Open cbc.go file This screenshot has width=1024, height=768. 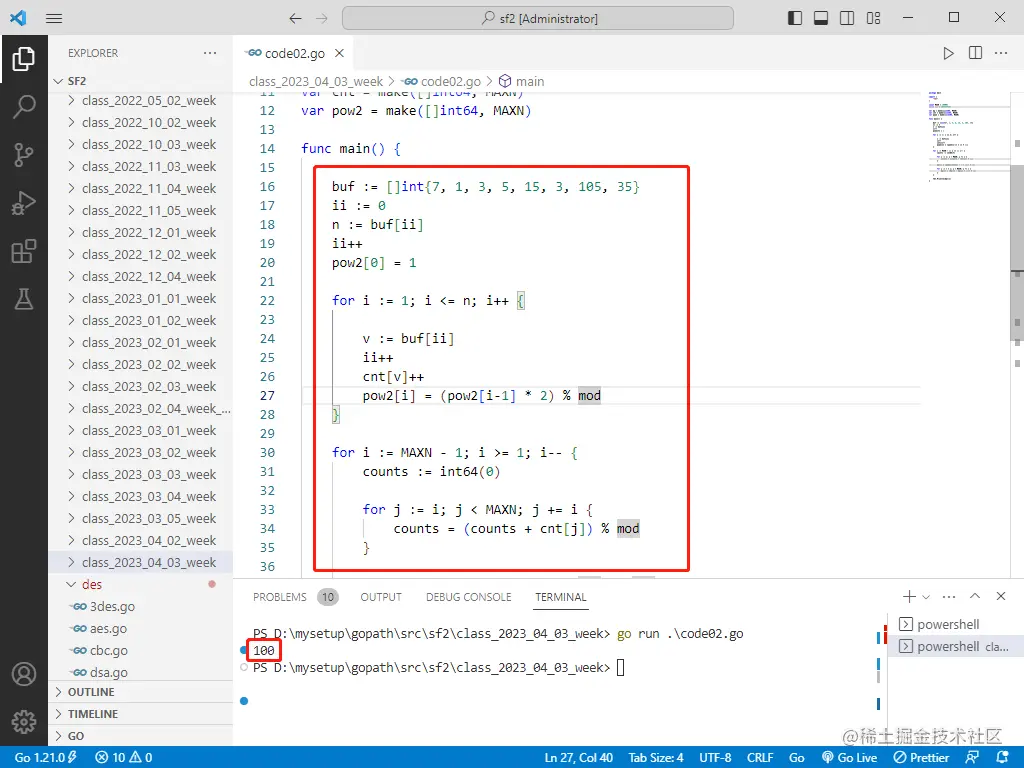point(140,650)
